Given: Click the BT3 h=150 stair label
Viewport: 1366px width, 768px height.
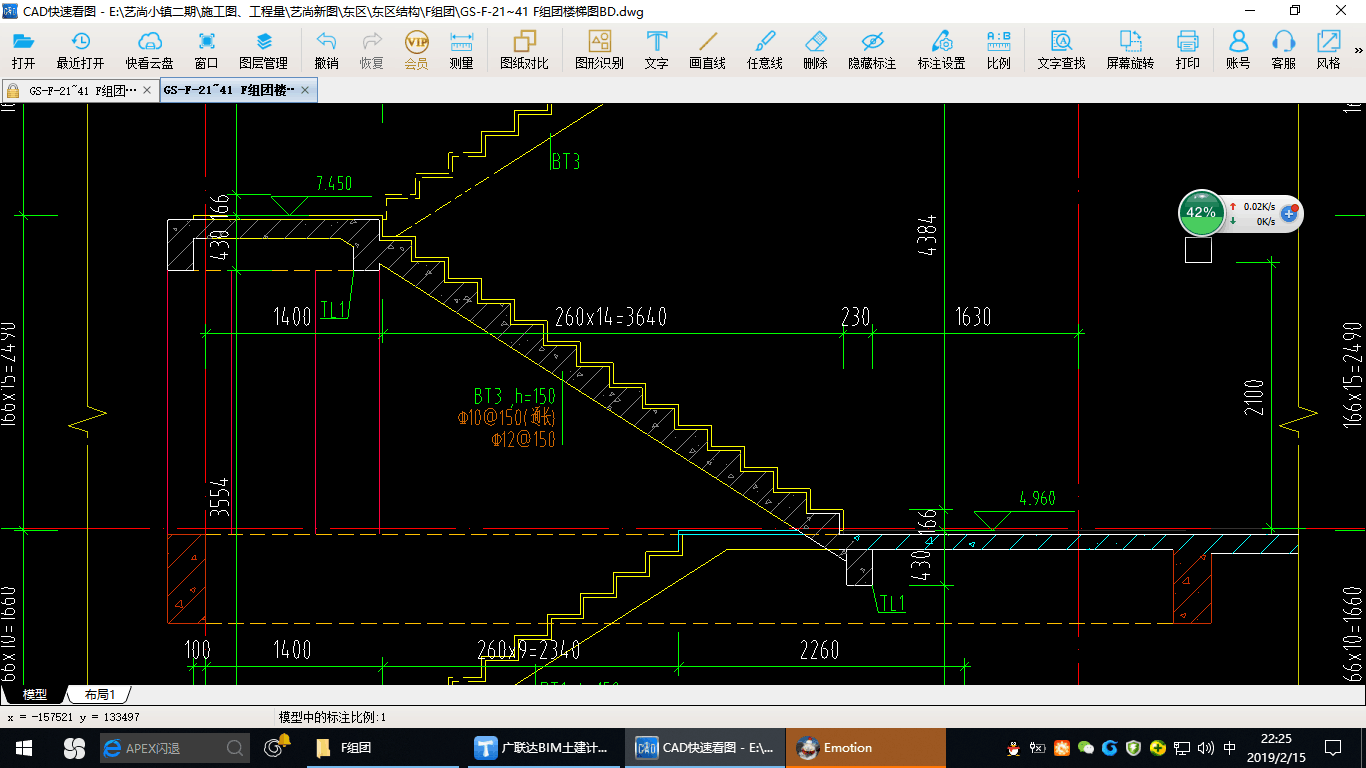Looking at the screenshot, I should 514,397.
